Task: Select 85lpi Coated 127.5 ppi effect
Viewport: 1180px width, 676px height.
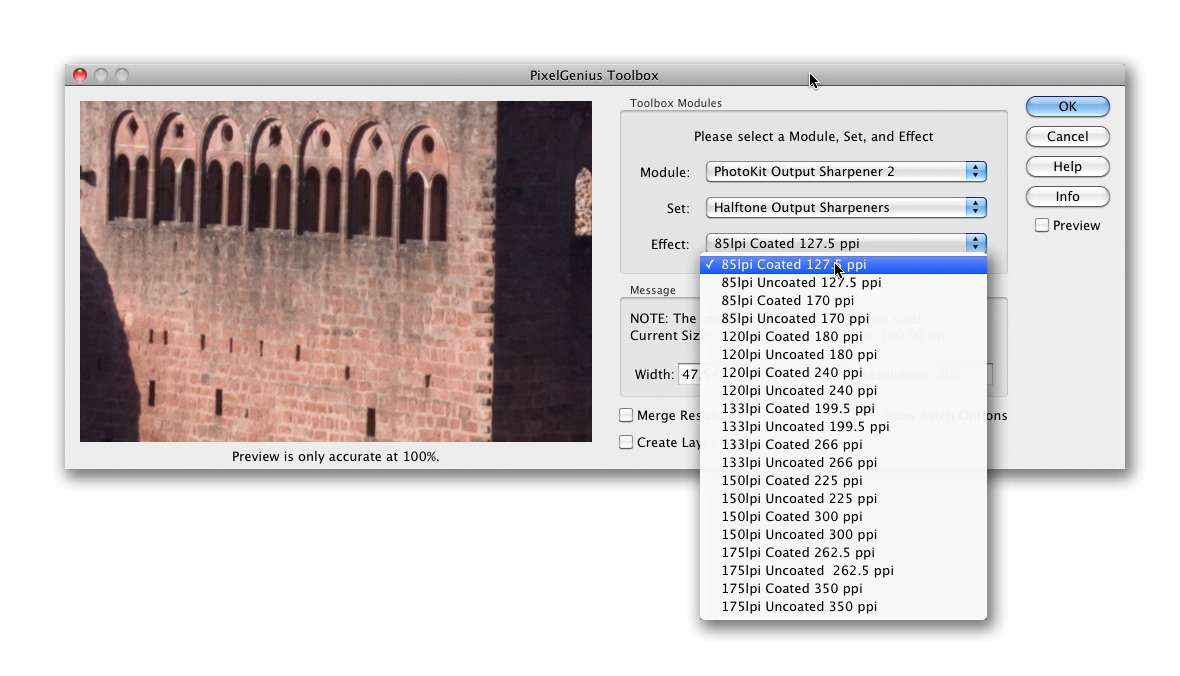Action: pyautogui.click(x=843, y=264)
